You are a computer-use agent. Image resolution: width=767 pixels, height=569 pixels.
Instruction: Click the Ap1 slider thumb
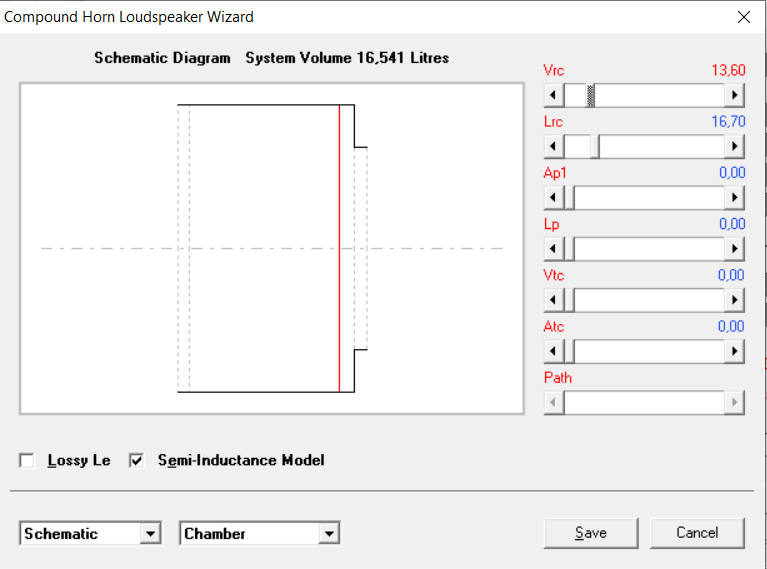click(x=569, y=198)
